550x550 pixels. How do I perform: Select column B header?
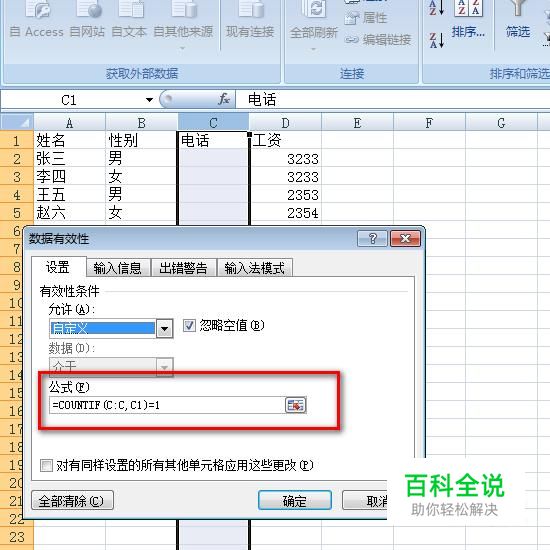click(142, 123)
